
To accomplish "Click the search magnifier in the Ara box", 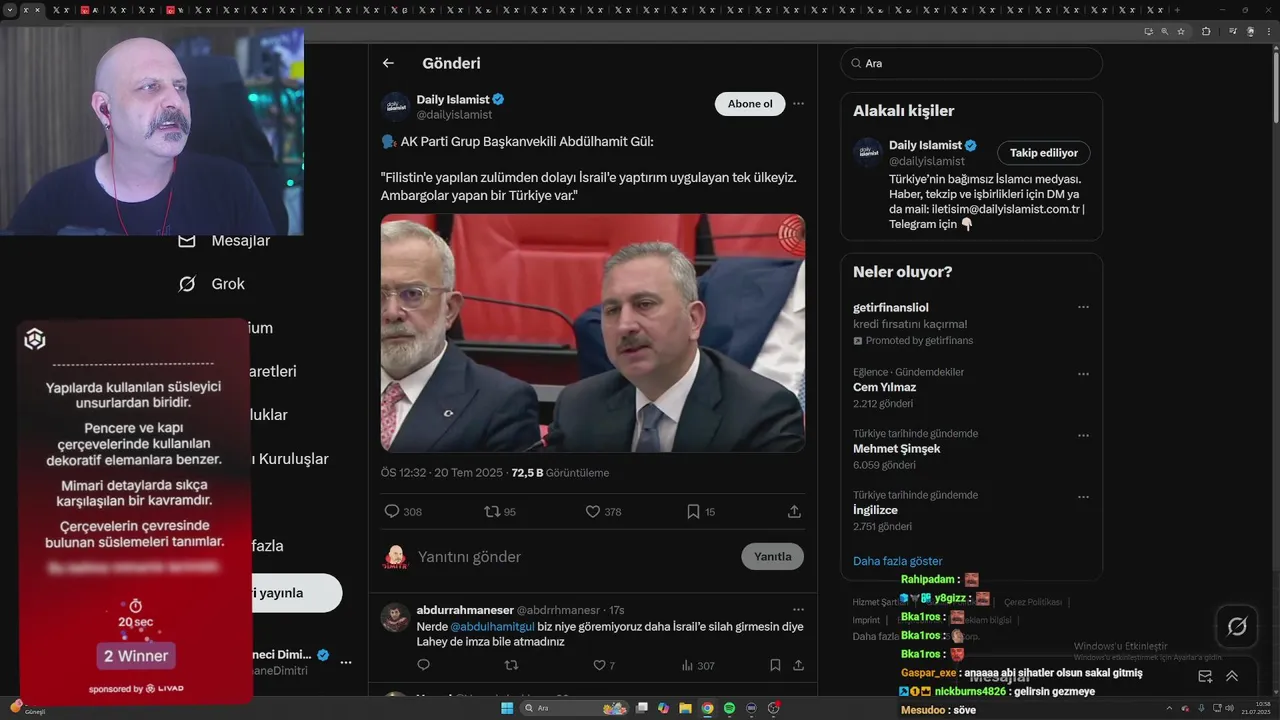I will pos(856,63).
